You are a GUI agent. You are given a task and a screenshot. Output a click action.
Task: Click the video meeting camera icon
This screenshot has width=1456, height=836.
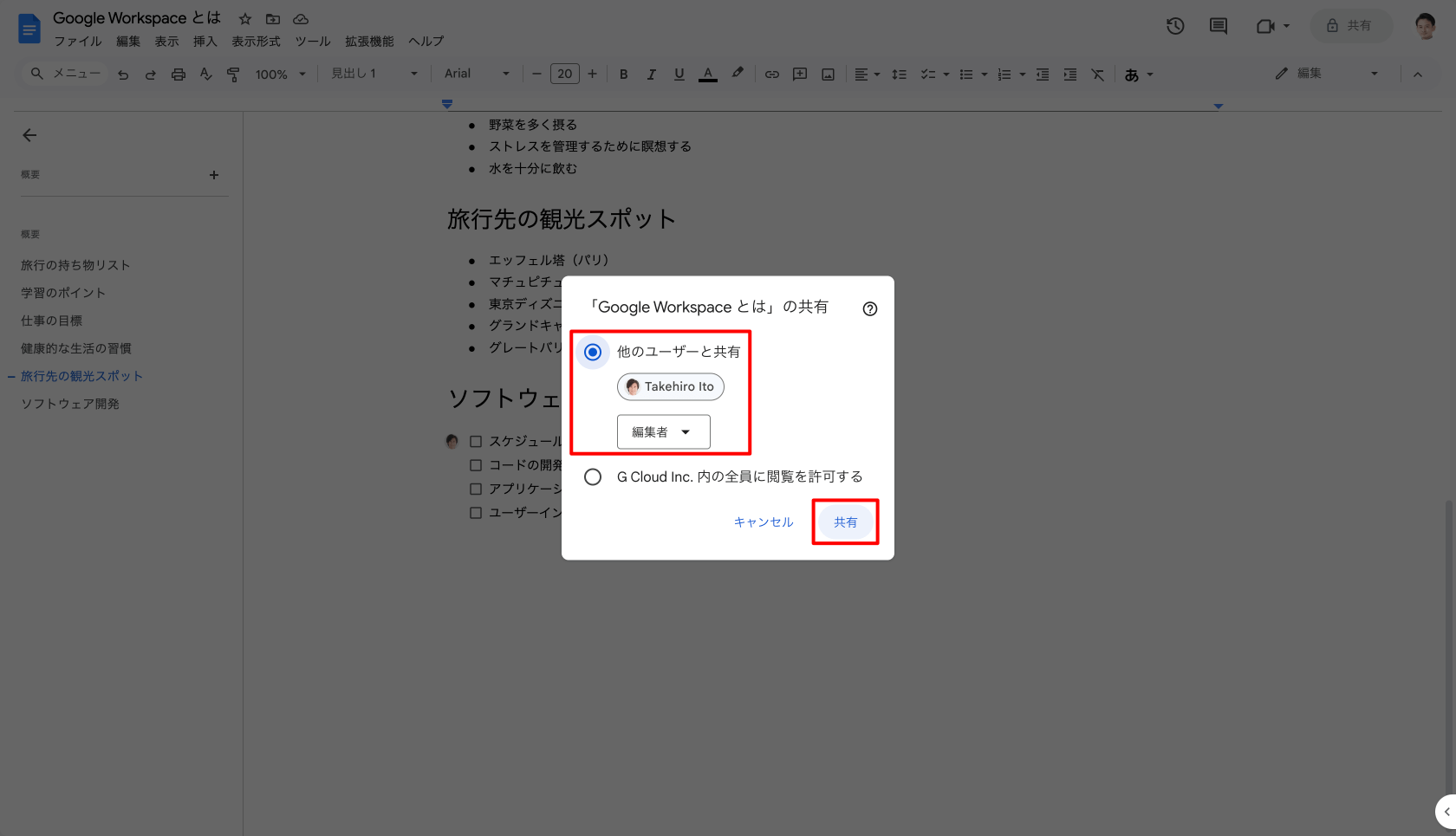[1265, 26]
